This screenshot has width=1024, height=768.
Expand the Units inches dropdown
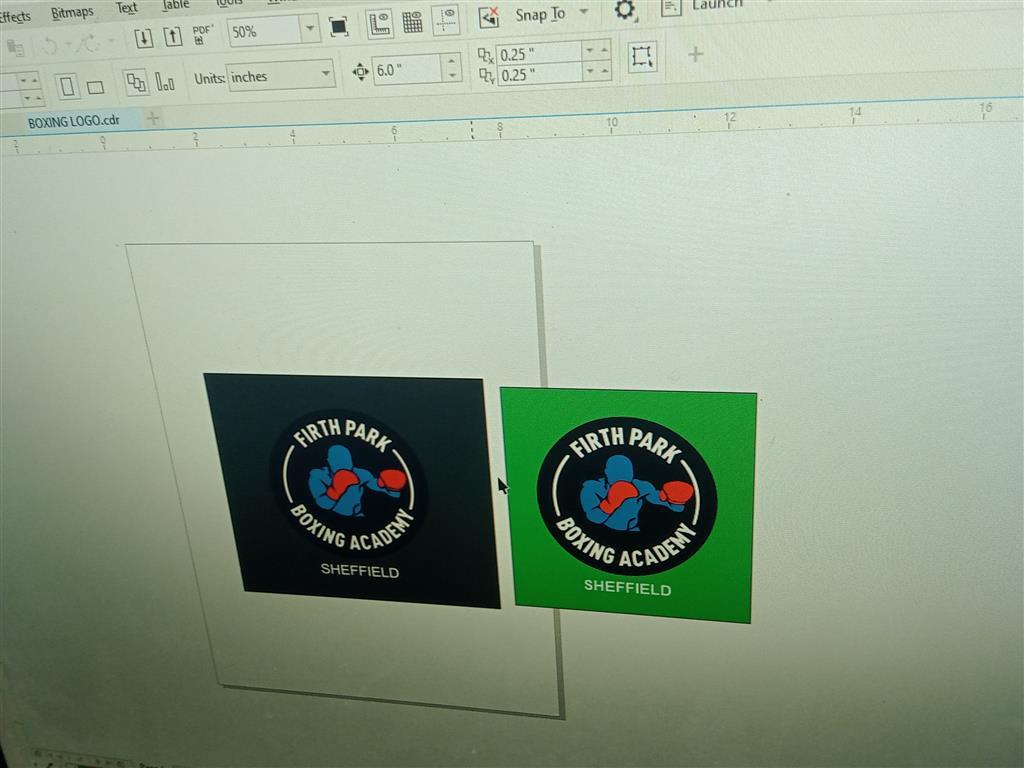[325, 74]
